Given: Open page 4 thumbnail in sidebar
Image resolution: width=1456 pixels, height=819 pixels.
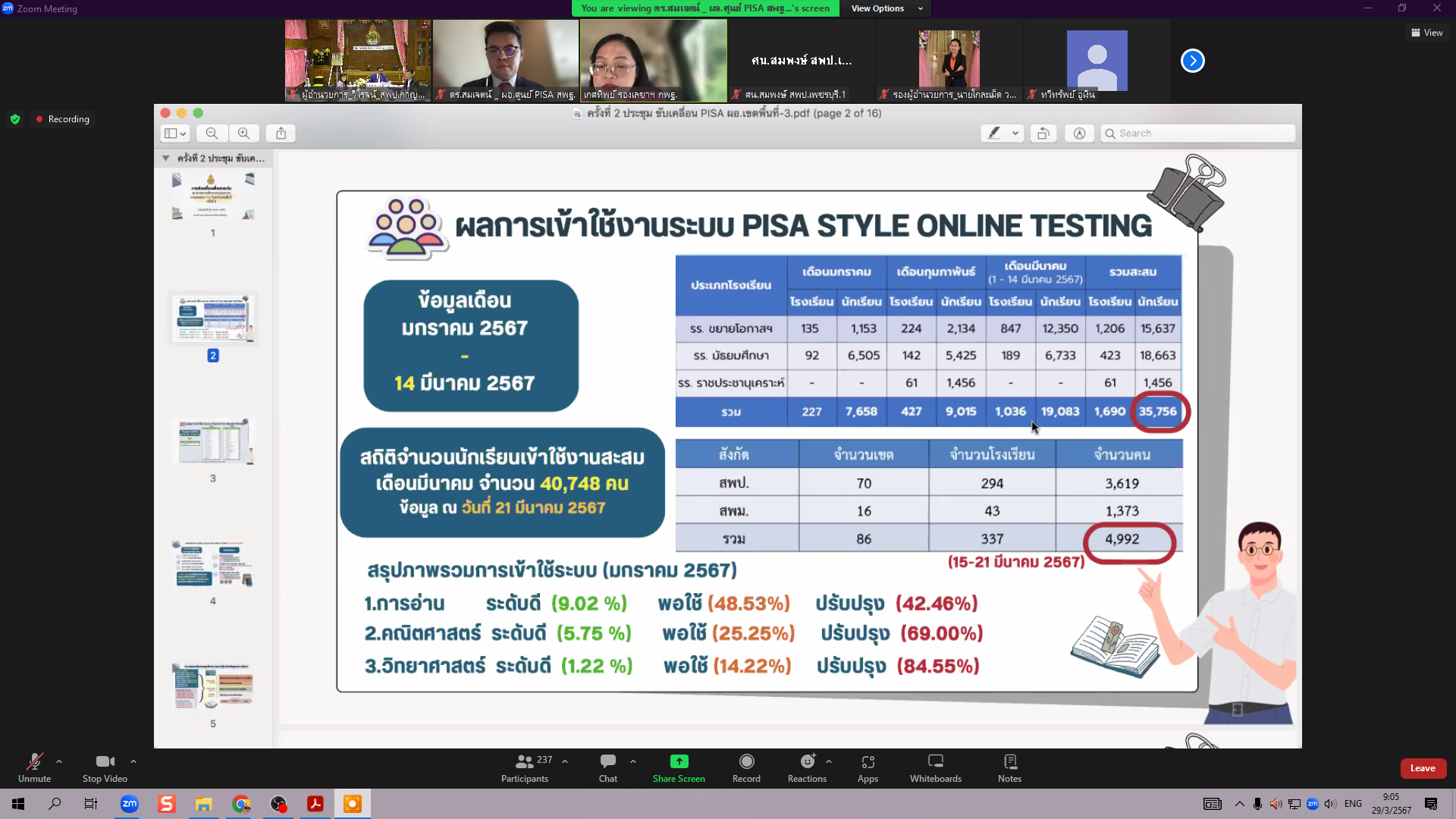Looking at the screenshot, I should pos(212,564).
